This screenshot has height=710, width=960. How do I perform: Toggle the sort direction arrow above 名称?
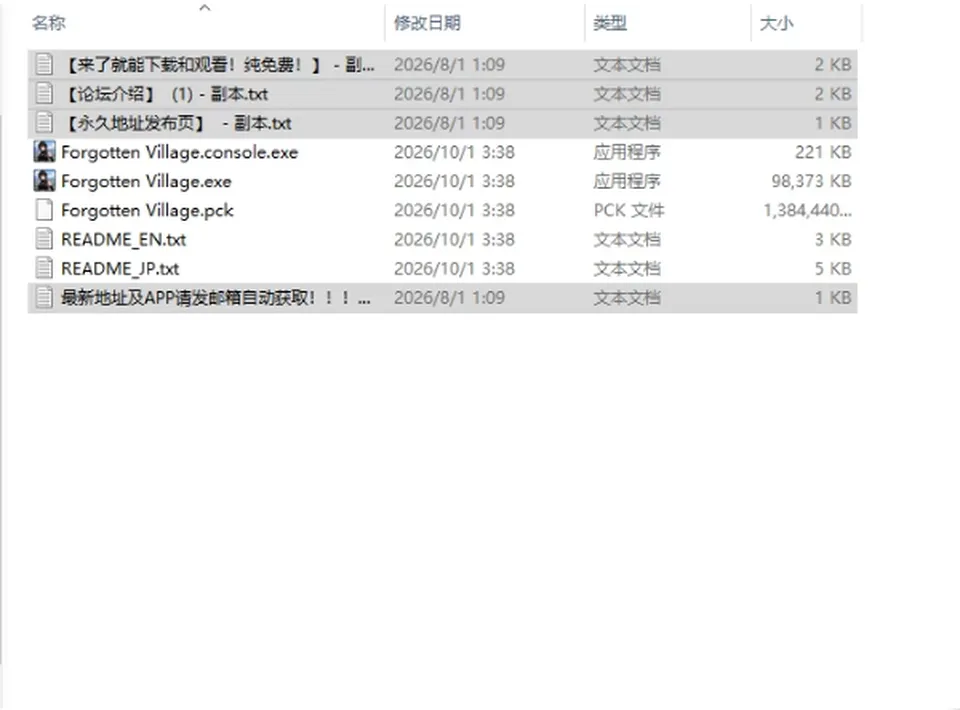(205, 8)
